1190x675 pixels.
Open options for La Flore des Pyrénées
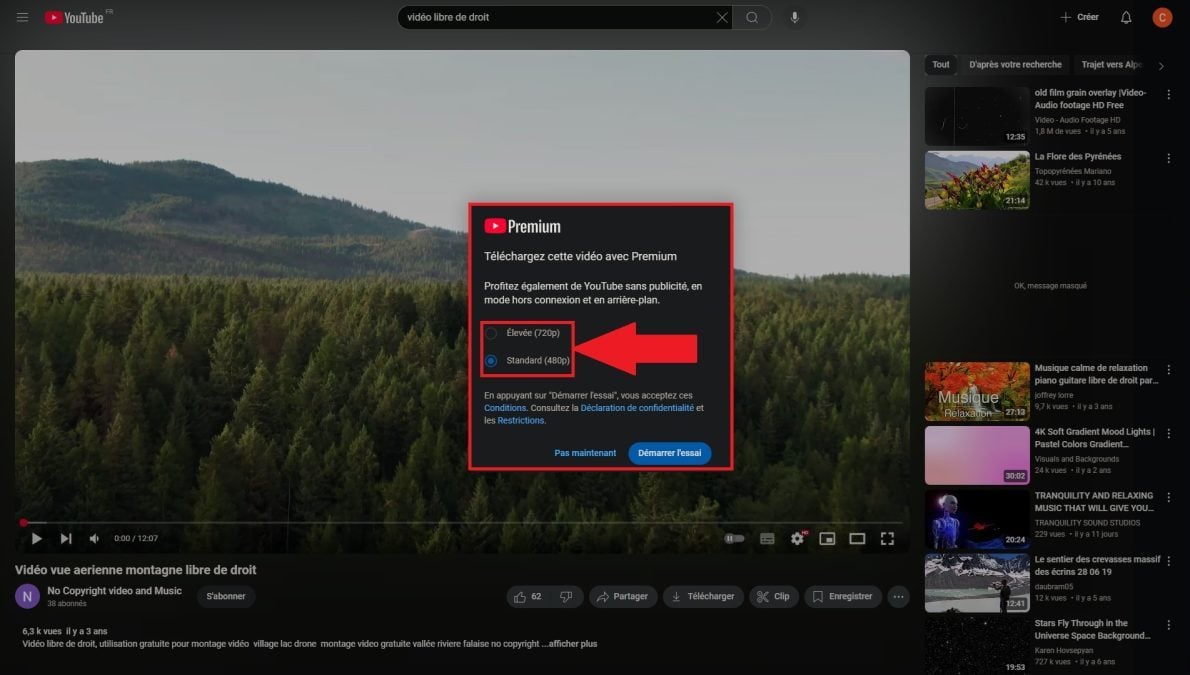(x=1169, y=159)
